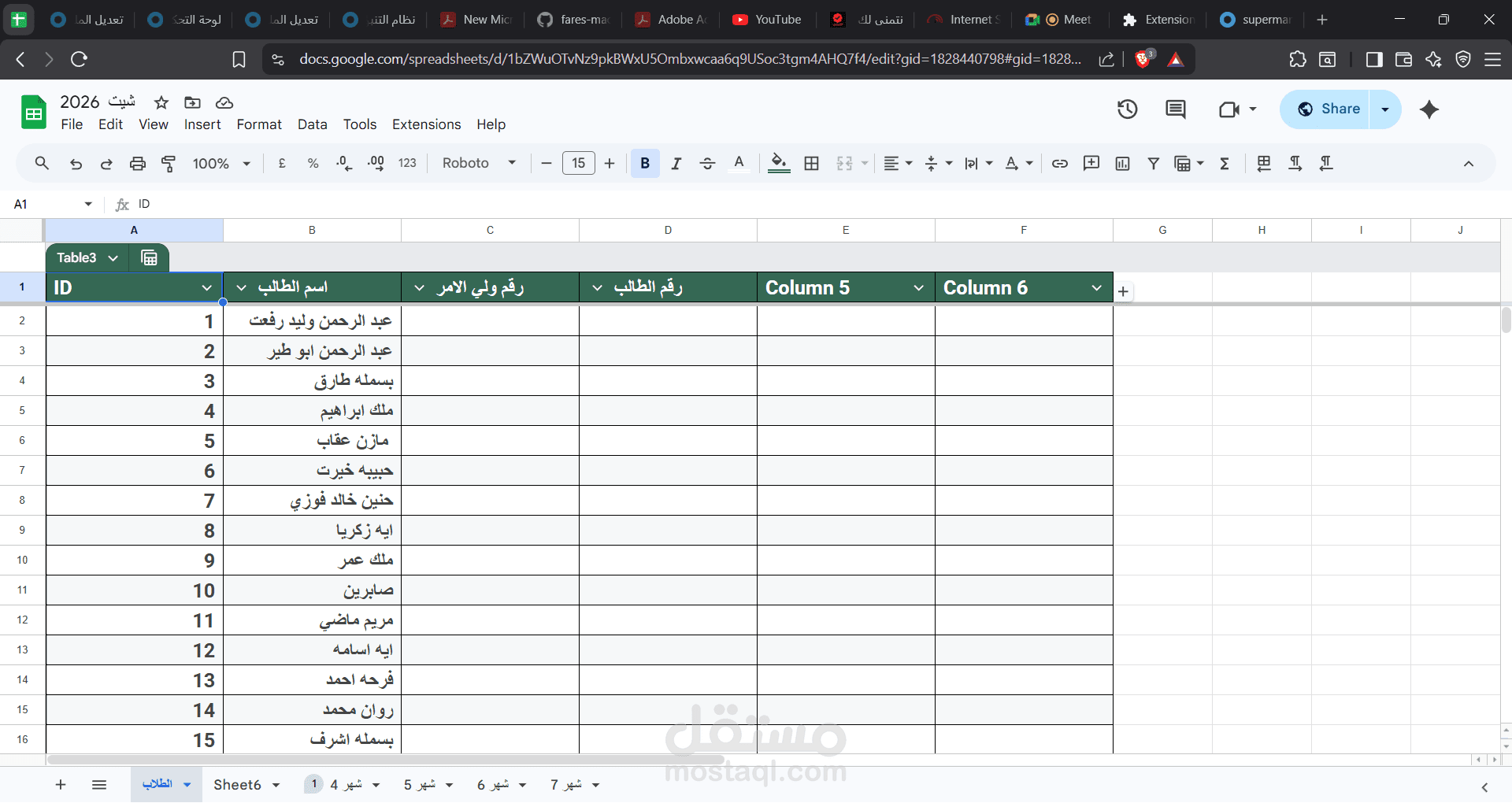Open the borders menu
The height and width of the screenshot is (803, 1512).
click(812, 163)
